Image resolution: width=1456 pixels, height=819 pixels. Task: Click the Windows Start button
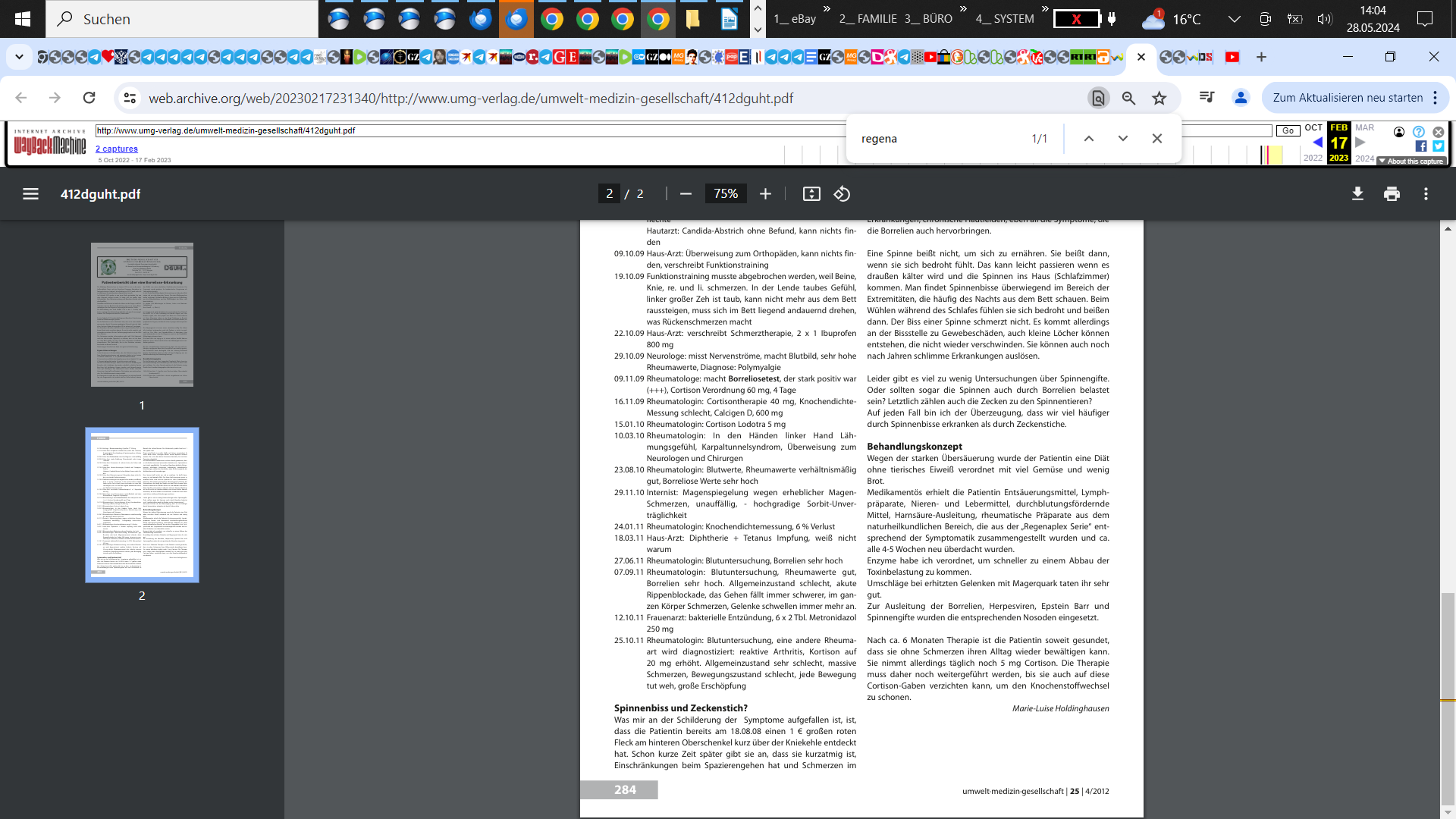tap(23, 19)
